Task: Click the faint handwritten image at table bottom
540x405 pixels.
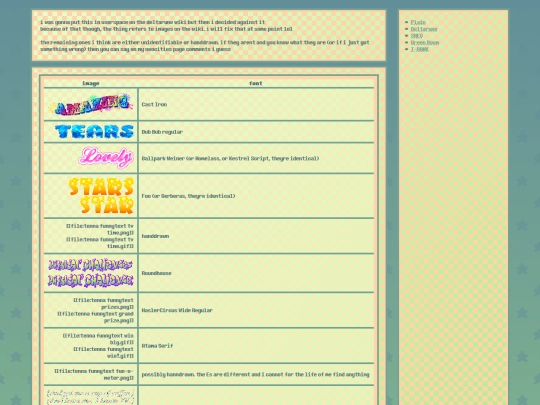Action: [91, 397]
